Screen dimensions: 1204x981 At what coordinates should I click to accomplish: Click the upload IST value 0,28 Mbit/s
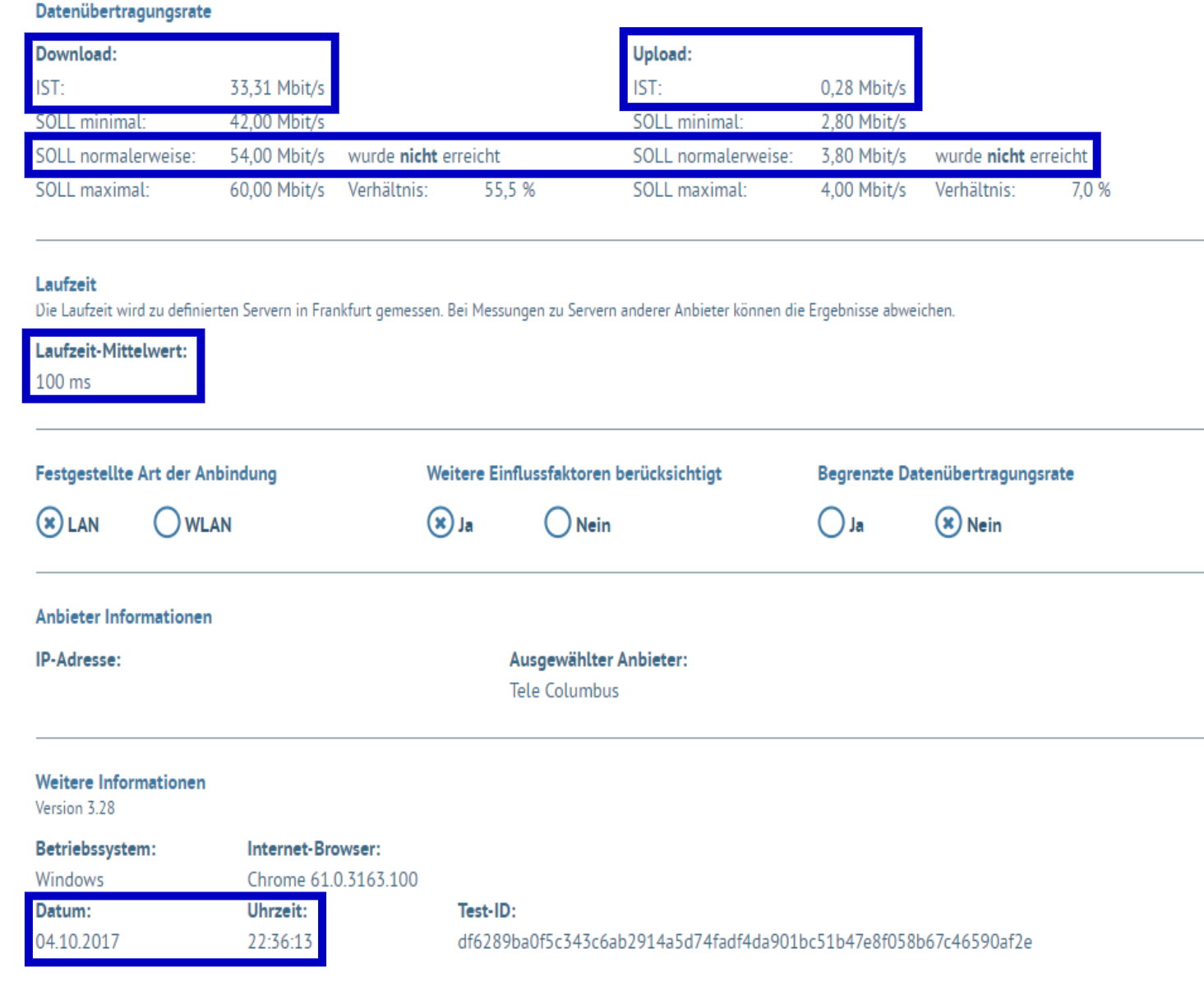click(x=863, y=88)
